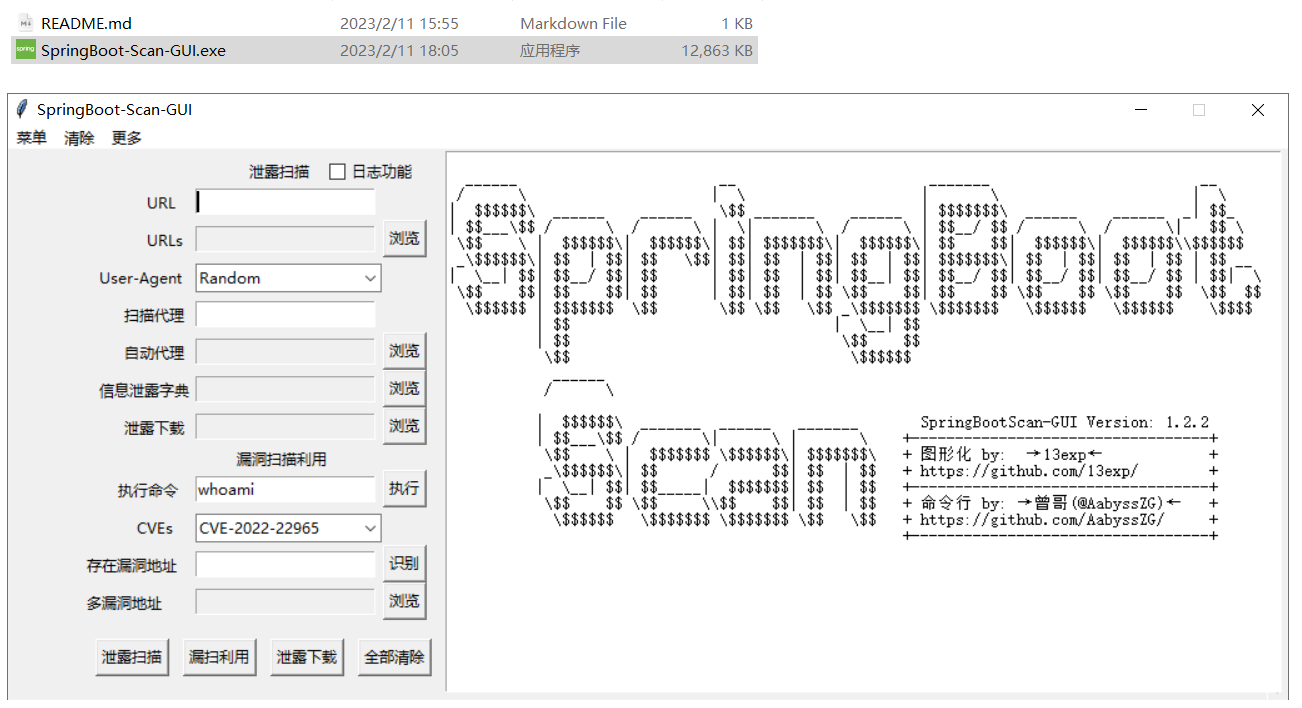Click the SpringBootScan-GUI Version: 1.2.2 text
The height and width of the screenshot is (708, 1302).
click(x=1065, y=422)
